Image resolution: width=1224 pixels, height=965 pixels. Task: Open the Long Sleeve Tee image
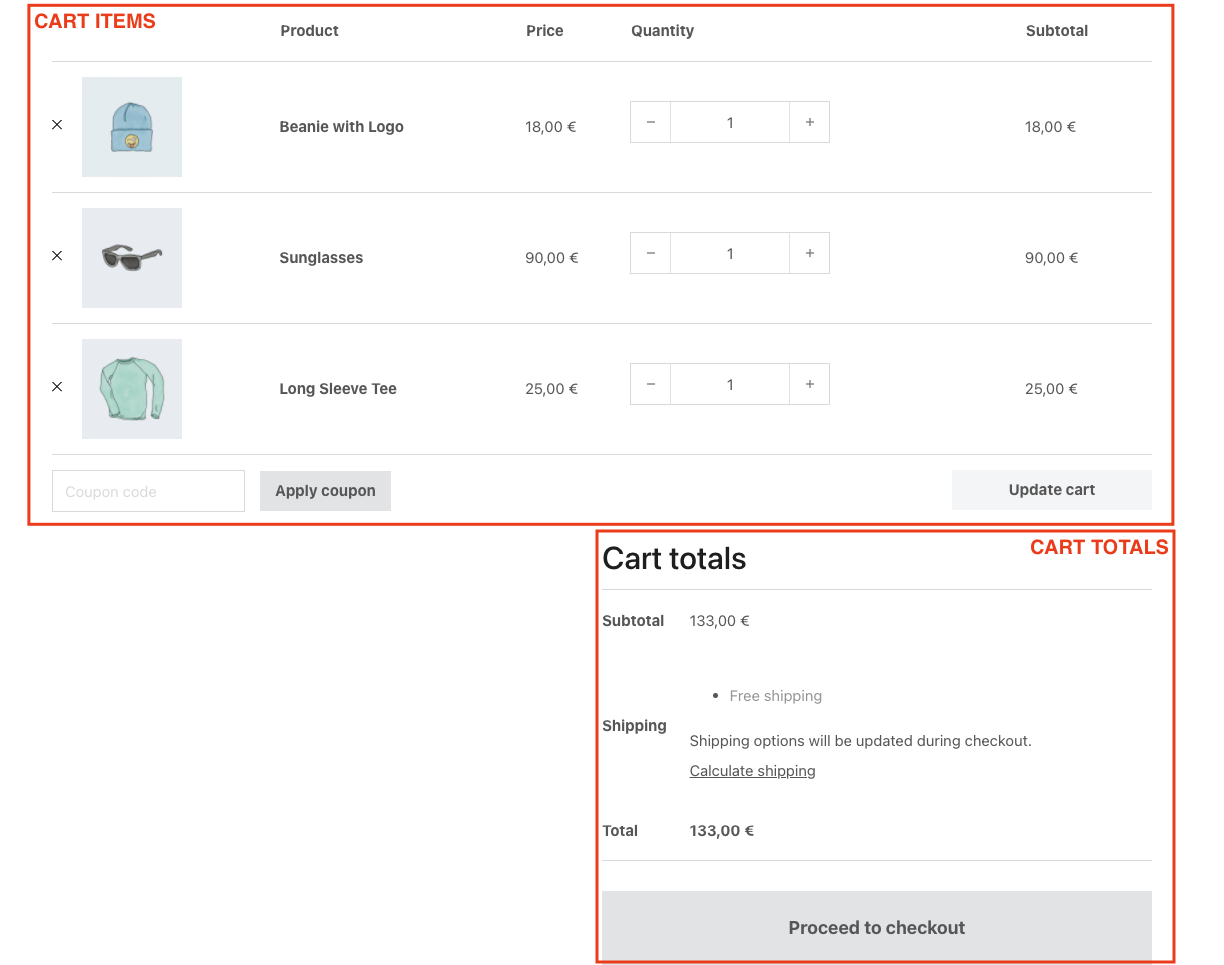tap(132, 389)
